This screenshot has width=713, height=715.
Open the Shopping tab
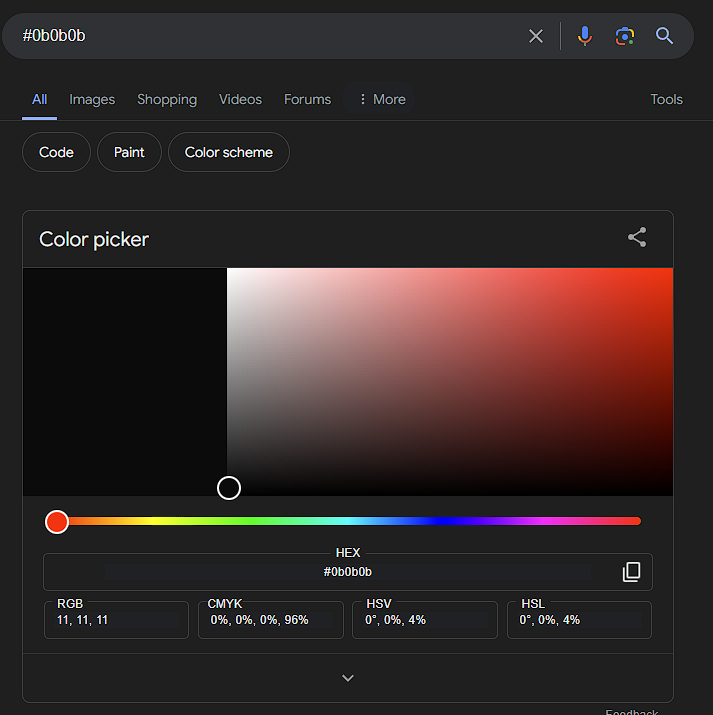[167, 99]
